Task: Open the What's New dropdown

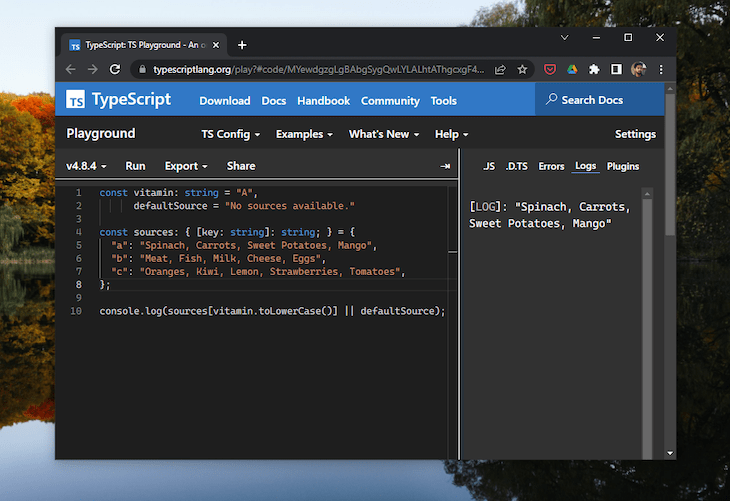Action: click(x=384, y=135)
